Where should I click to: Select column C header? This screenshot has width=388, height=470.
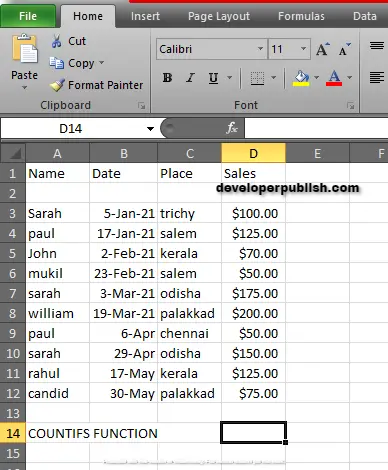coord(190,154)
